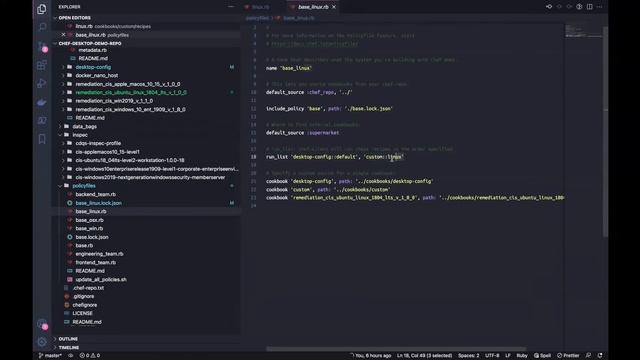Collapse the inspec folder
The height and width of the screenshot is (360, 640).
point(80,135)
